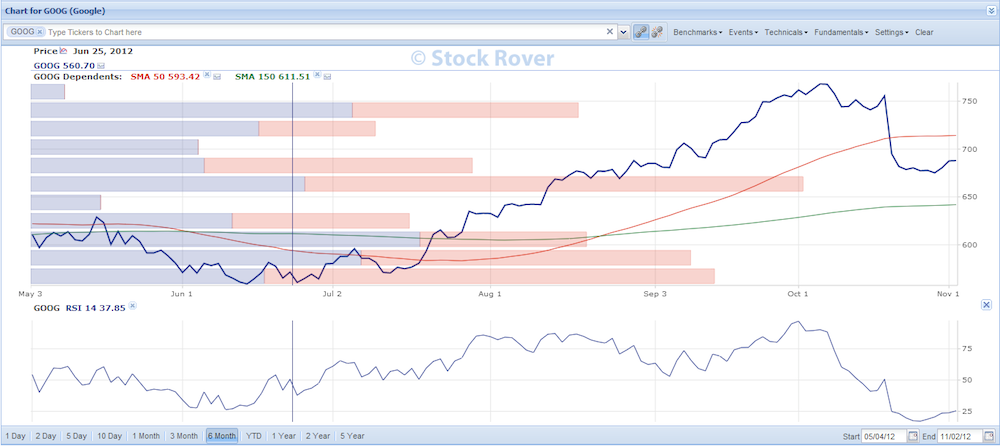
Task: Click the envelope icon beside SMA 150
Action: 328,77
